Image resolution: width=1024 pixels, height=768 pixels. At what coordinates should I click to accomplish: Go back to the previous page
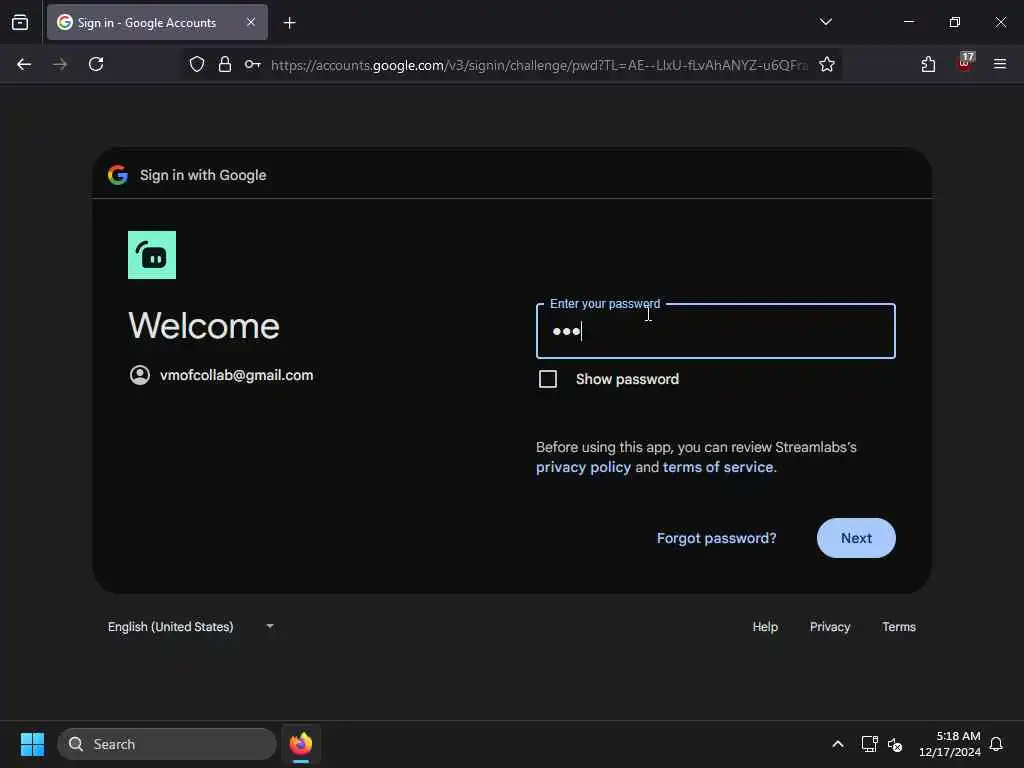point(24,64)
